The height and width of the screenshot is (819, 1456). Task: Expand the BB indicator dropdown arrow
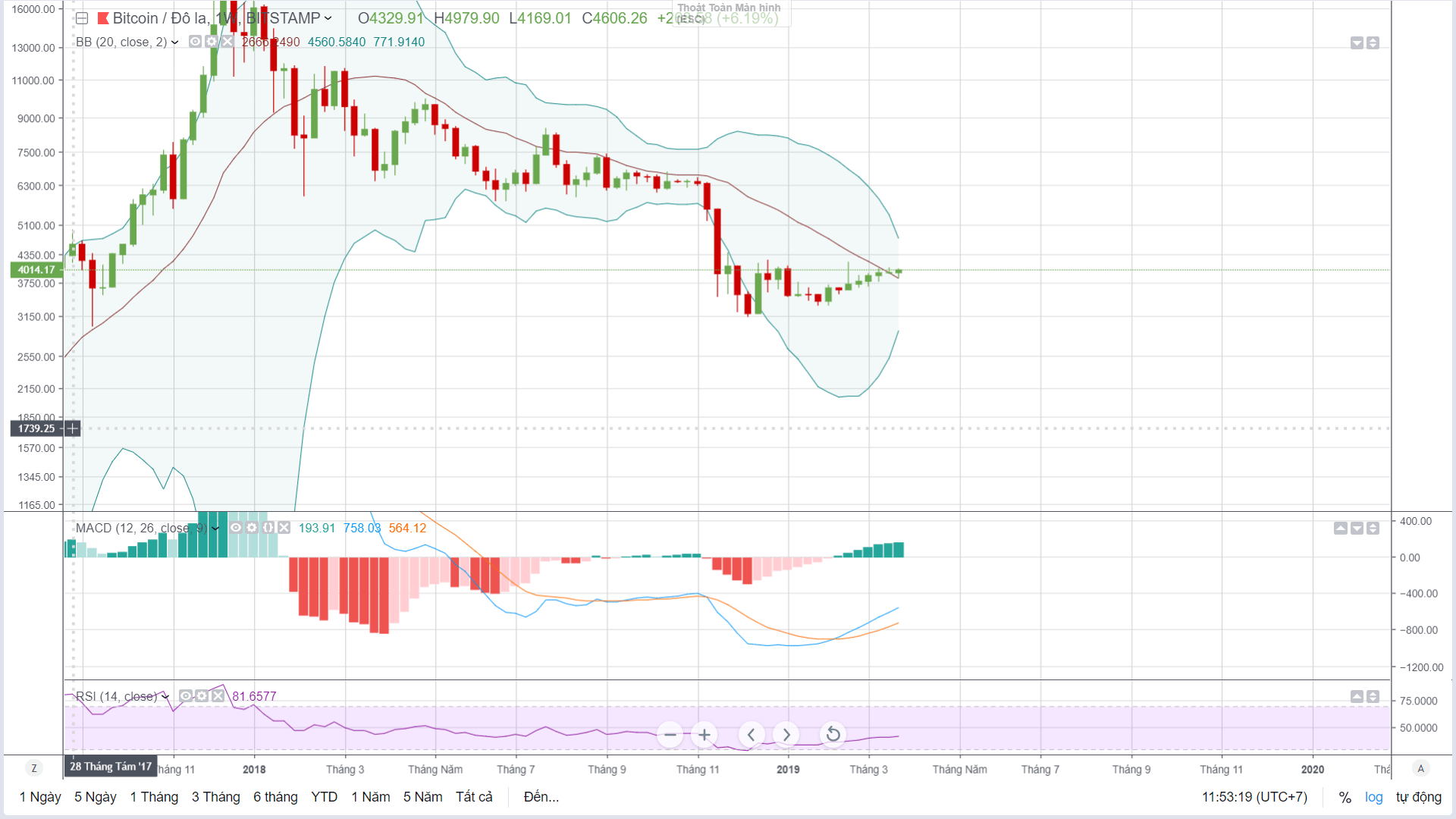175,42
